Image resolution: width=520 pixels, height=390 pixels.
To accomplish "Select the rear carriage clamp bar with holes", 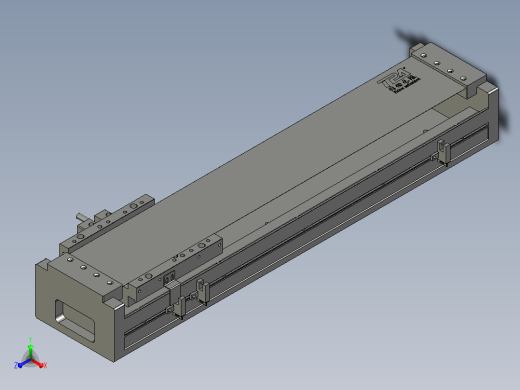I will [107, 223].
